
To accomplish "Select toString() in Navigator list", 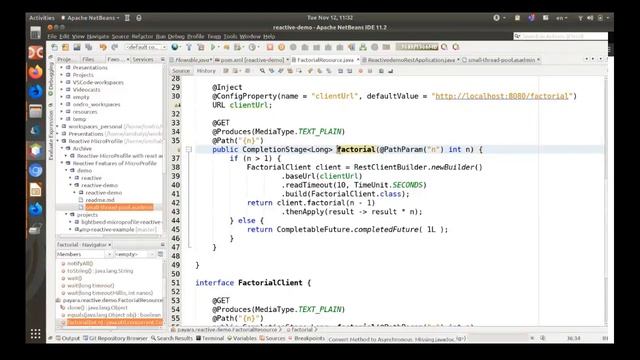I will [100, 271].
